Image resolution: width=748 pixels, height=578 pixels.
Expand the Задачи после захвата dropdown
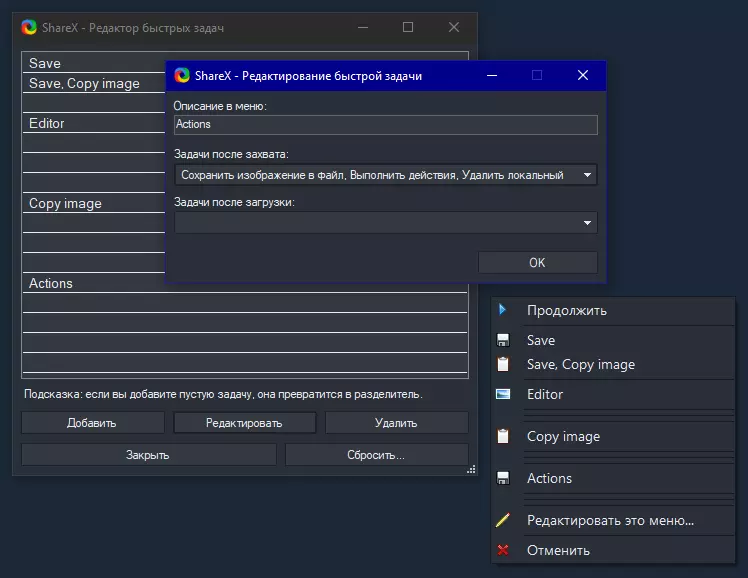coord(587,175)
